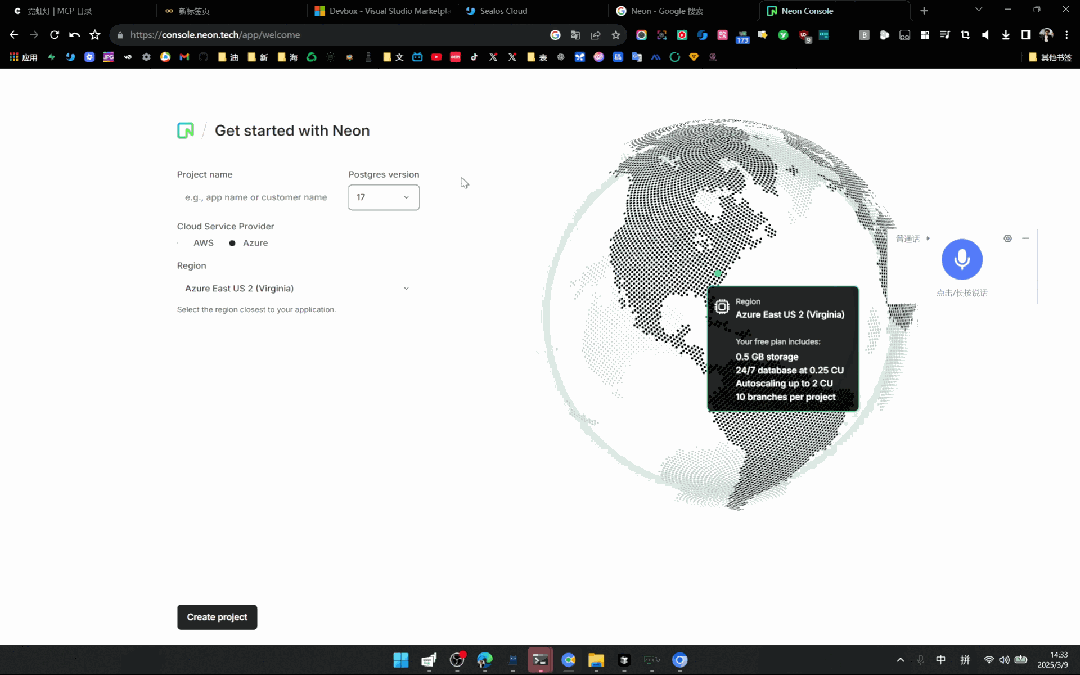This screenshot has width=1080, height=675.
Task: Click the Create project button
Action: click(x=217, y=617)
